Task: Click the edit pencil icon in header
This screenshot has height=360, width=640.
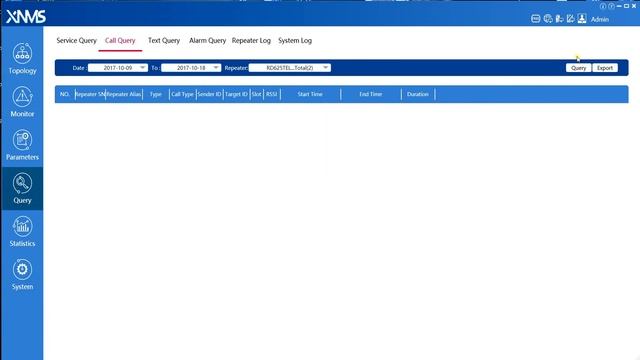Action: click(570, 19)
